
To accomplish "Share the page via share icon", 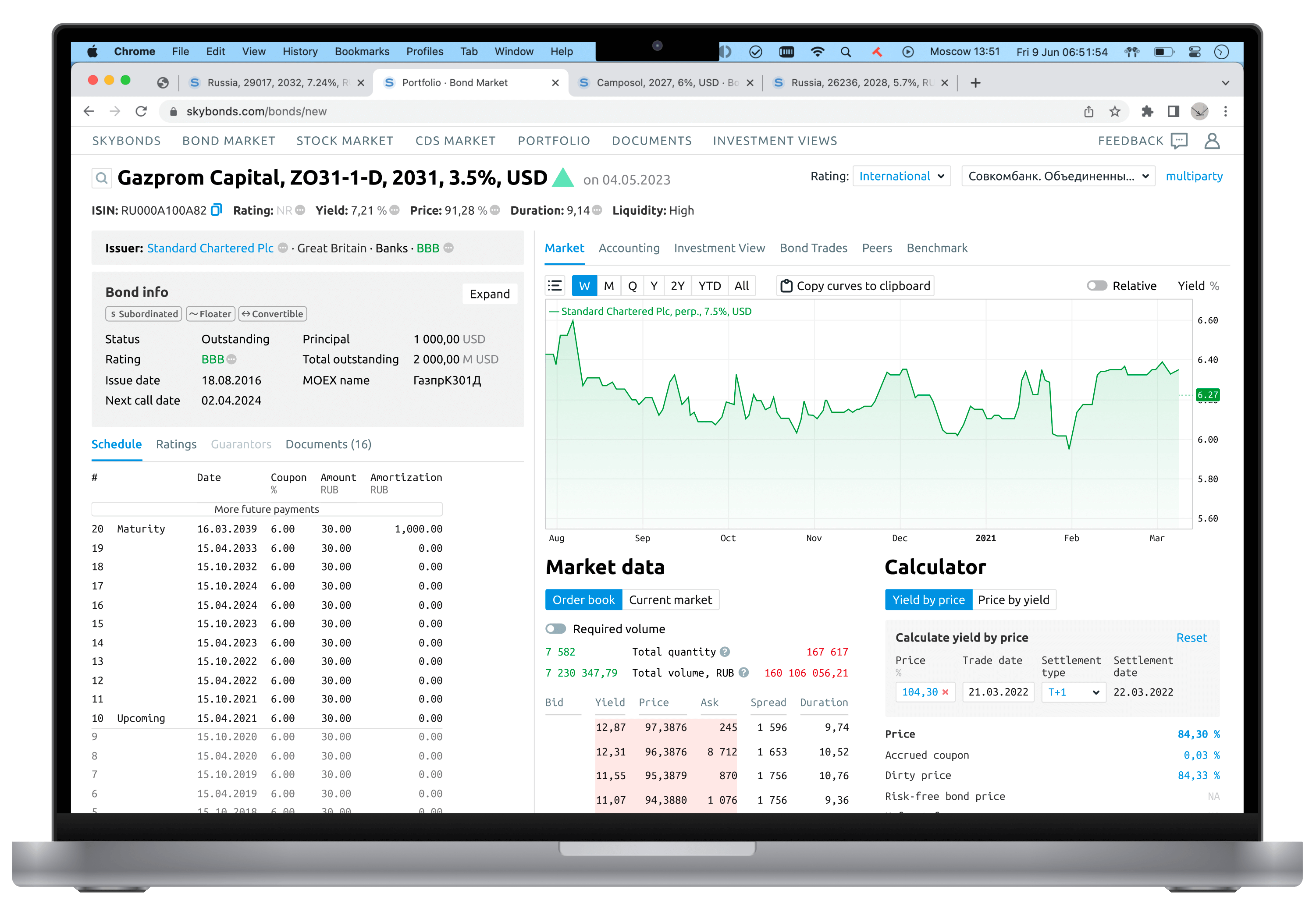I will coord(1088,111).
